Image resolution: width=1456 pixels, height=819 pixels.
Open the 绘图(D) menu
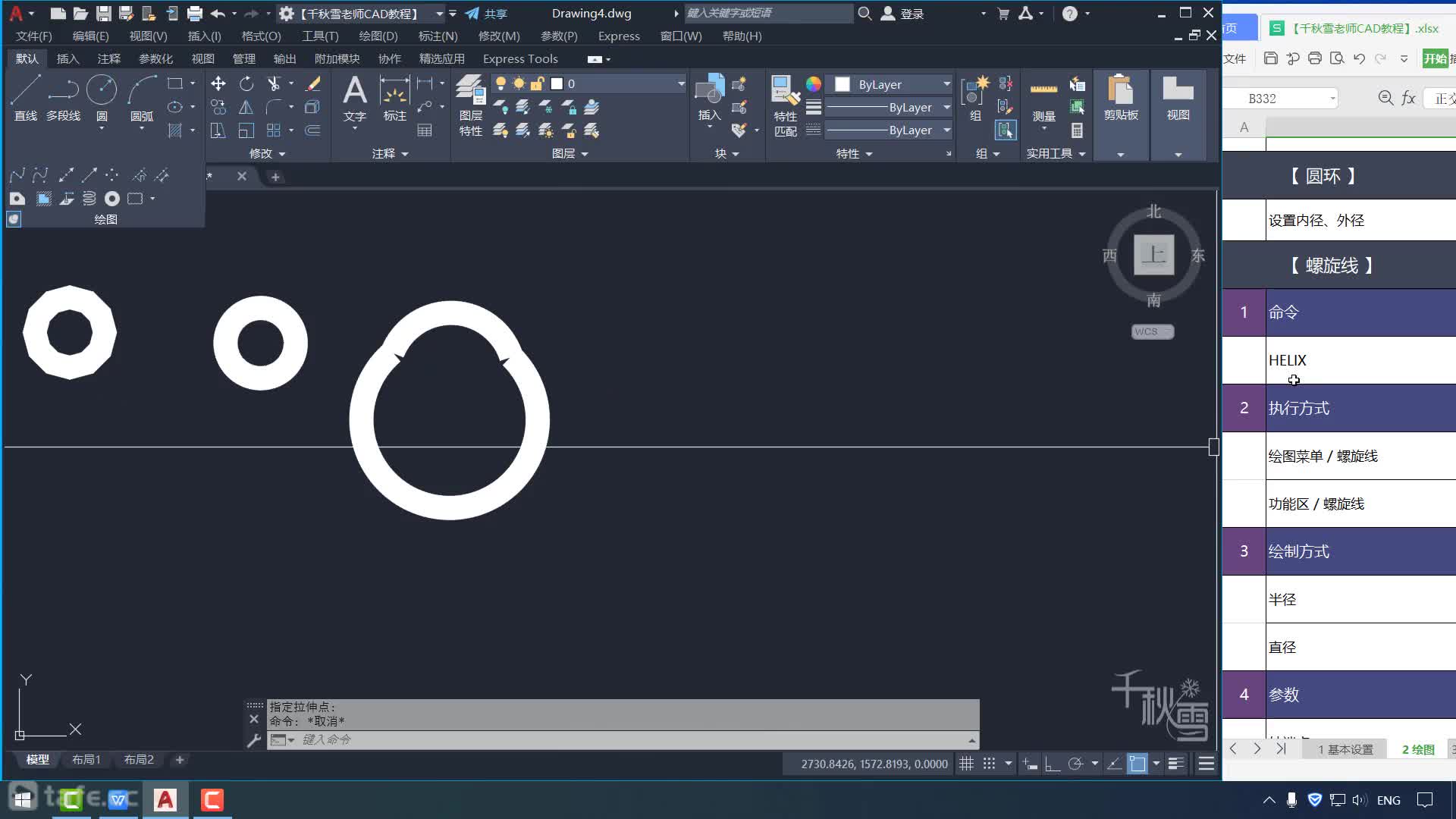point(378,36)
